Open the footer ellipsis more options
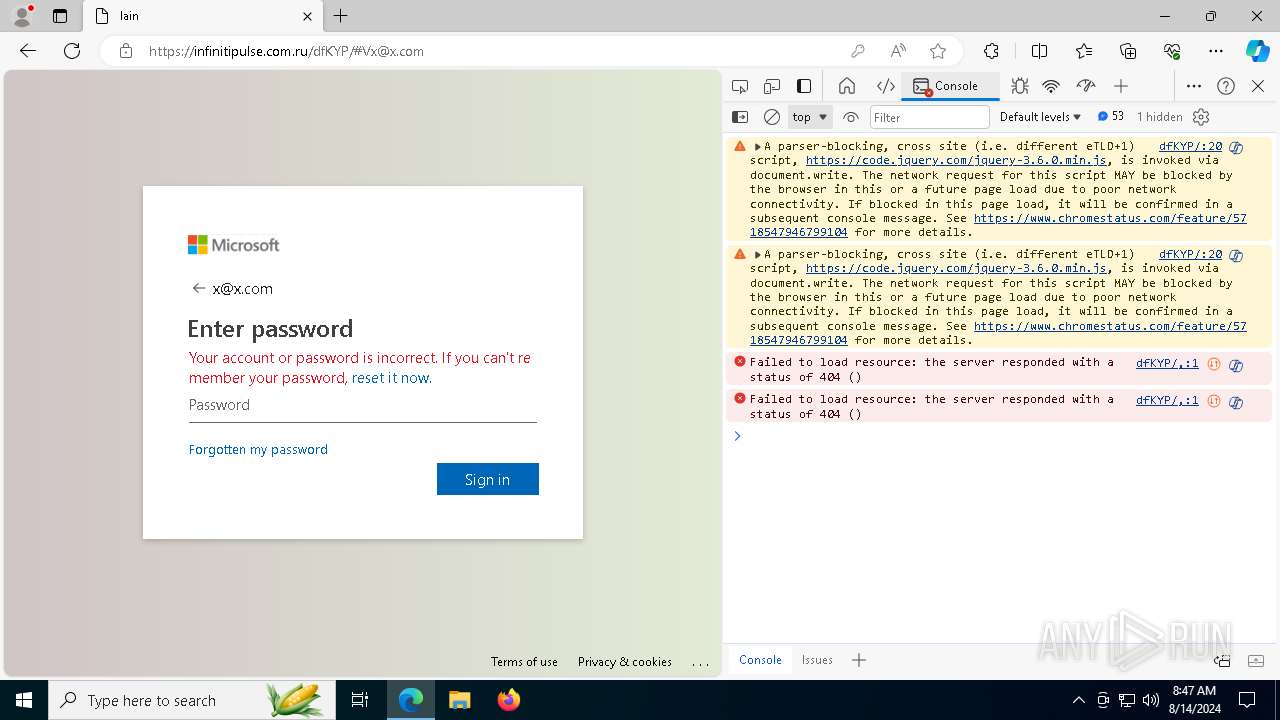This screenshot has height=720, width=1280. pyautogui.click(x=700, y=662)
